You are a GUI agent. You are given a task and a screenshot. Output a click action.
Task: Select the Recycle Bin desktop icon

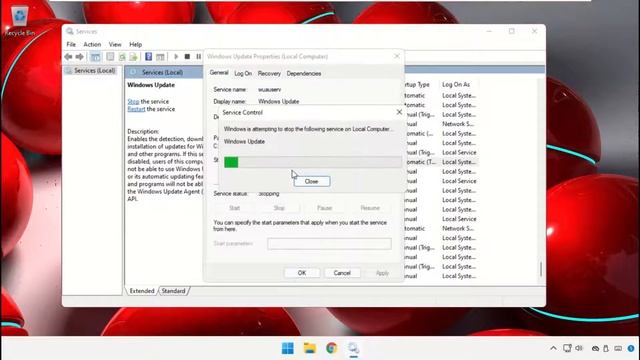tap(19, 21)
